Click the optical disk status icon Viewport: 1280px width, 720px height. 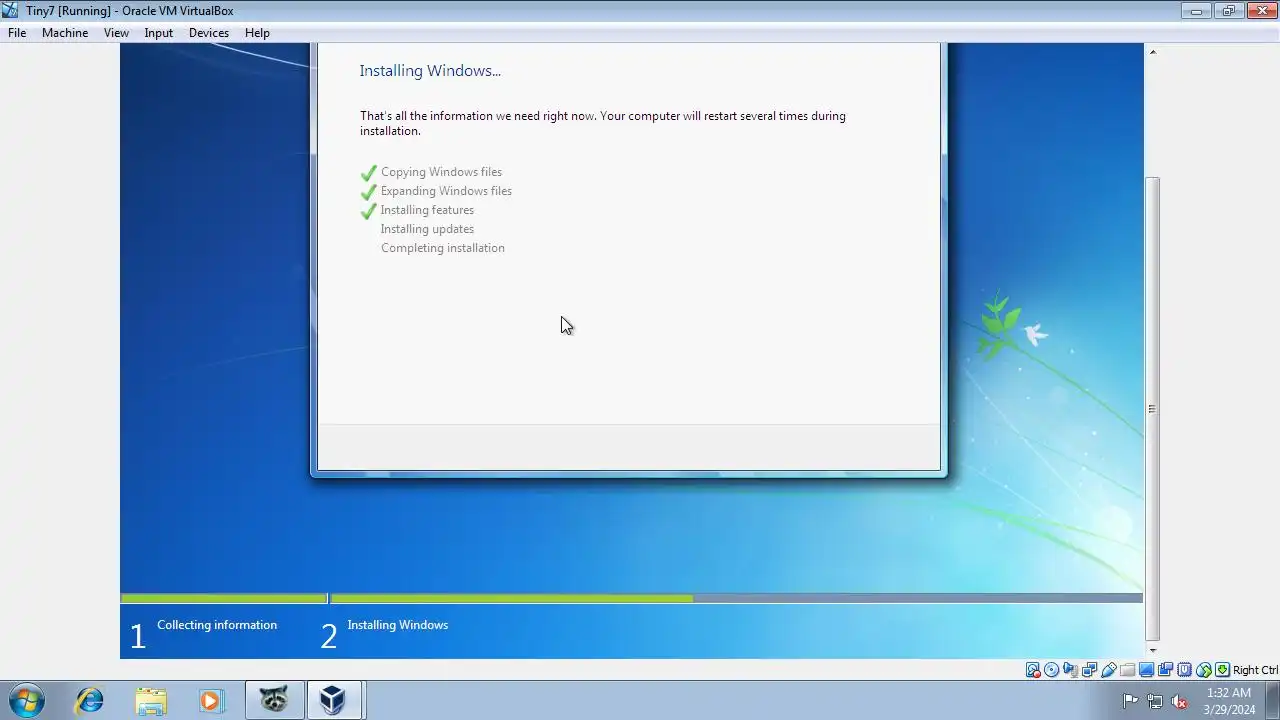[1051, 670]
